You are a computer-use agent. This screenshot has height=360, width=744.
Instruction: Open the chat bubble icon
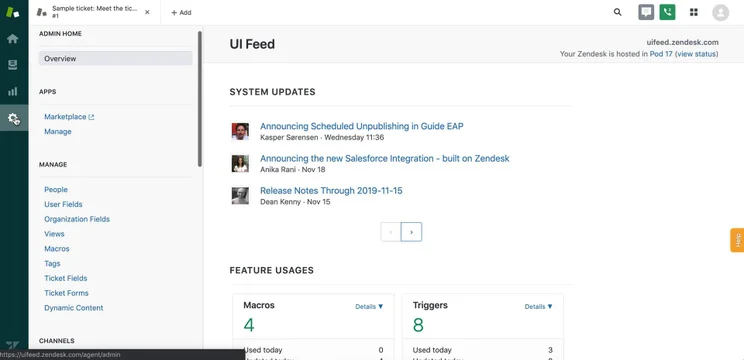tap(646, 12)
